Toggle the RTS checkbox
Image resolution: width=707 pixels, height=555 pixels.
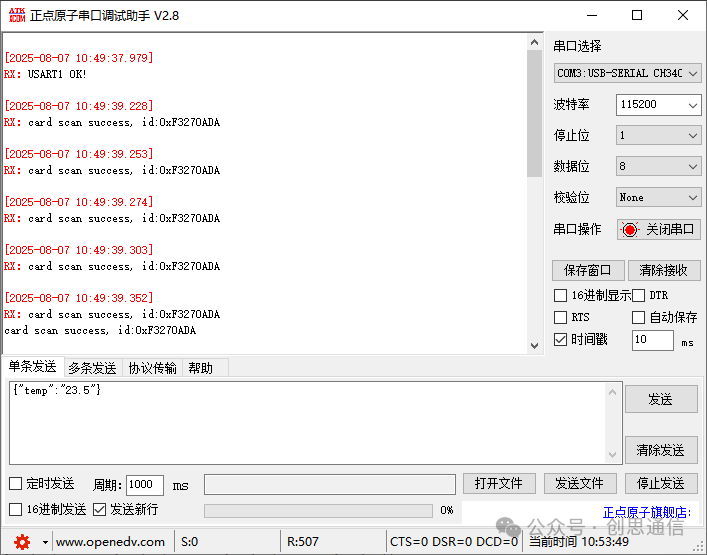[x=560, y=317]
